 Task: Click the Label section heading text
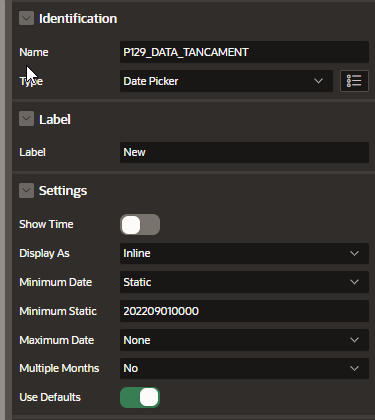(55, 119)
